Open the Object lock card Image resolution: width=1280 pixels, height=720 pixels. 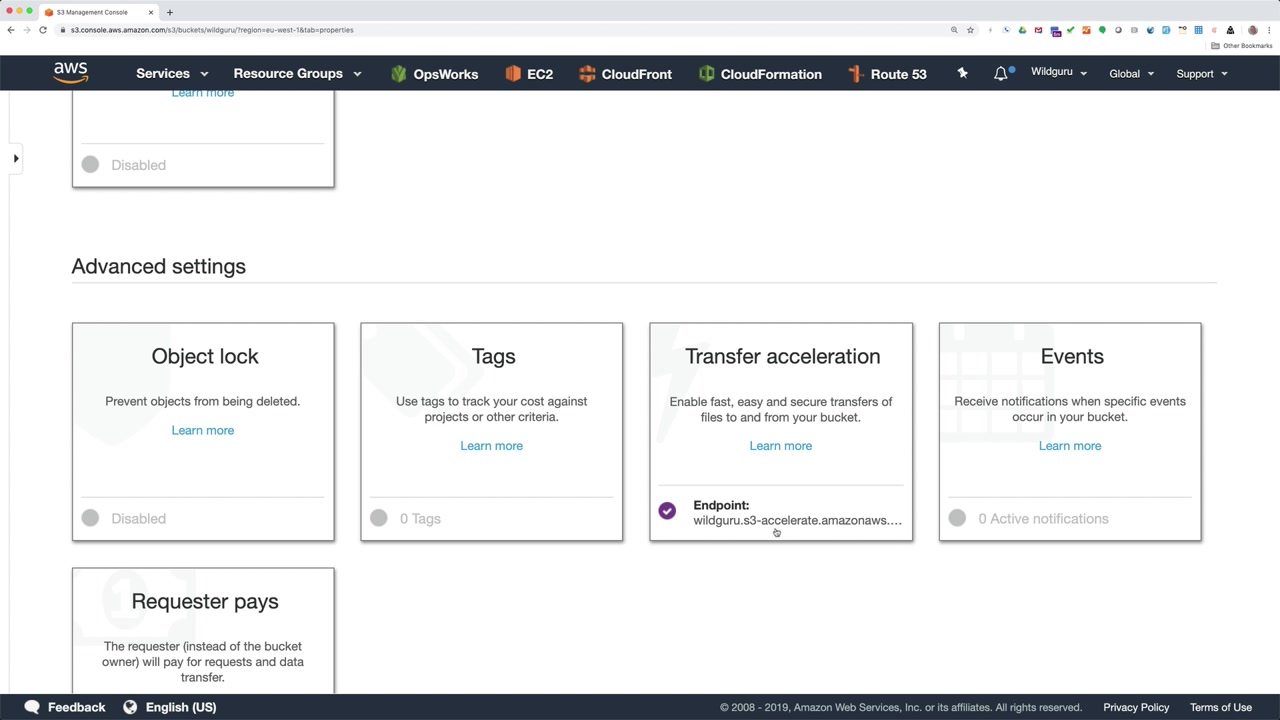pyautogui.click(x=203, y=432)
